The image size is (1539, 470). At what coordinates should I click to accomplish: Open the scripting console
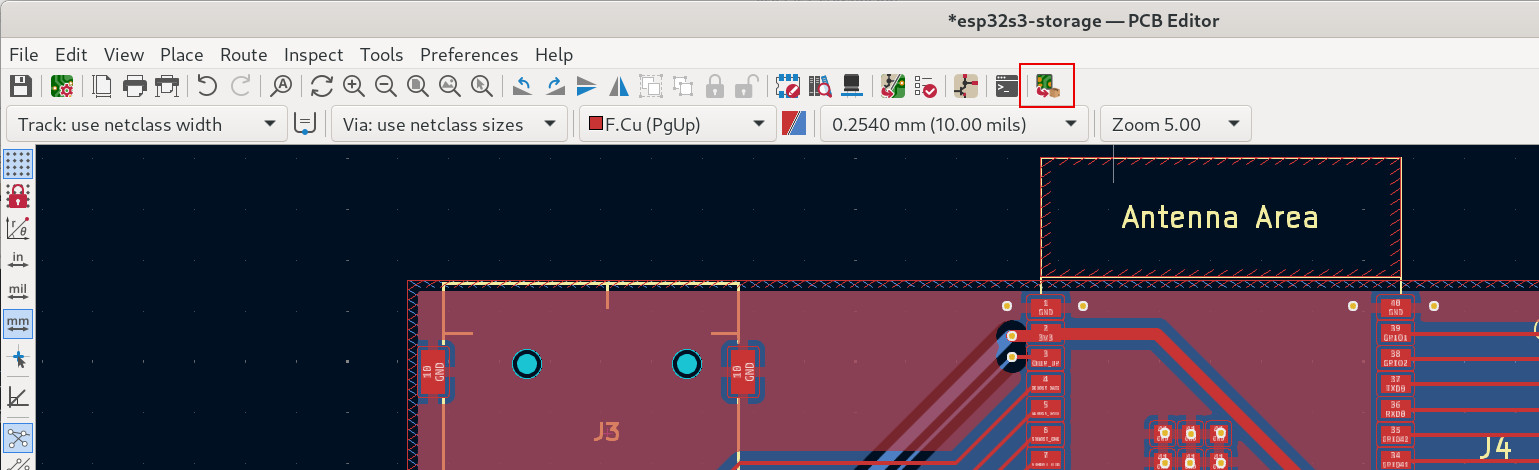pos(1006,86)
